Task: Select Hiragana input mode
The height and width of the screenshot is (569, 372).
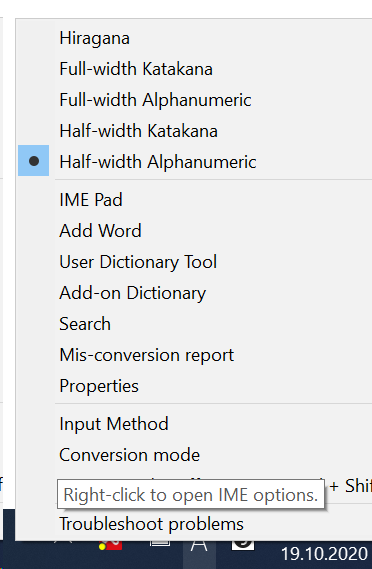Action: pos(94,38)
